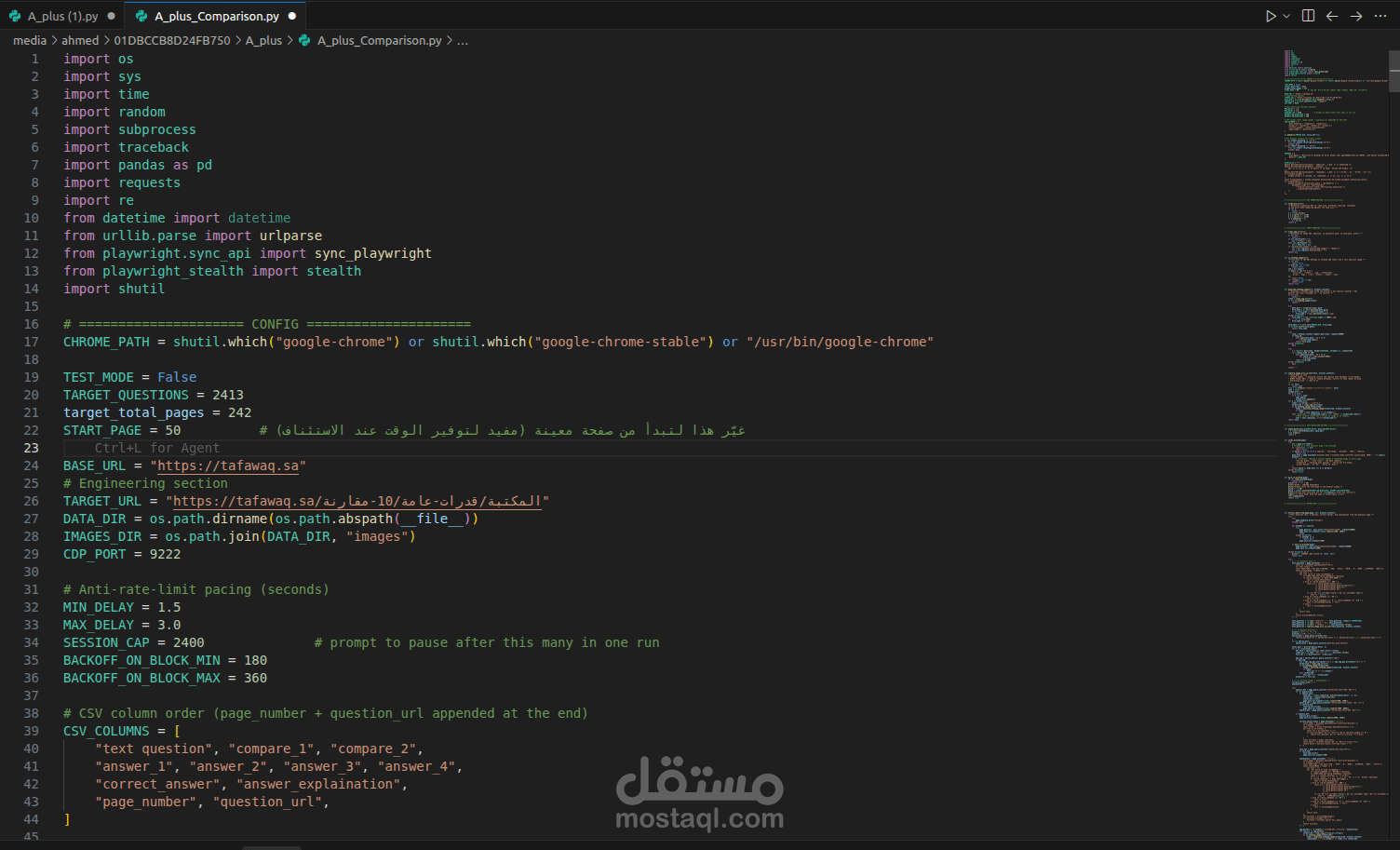Go back with left arrow icon
Viewport: 1400px width, 850px height.
pos(1332,16)
